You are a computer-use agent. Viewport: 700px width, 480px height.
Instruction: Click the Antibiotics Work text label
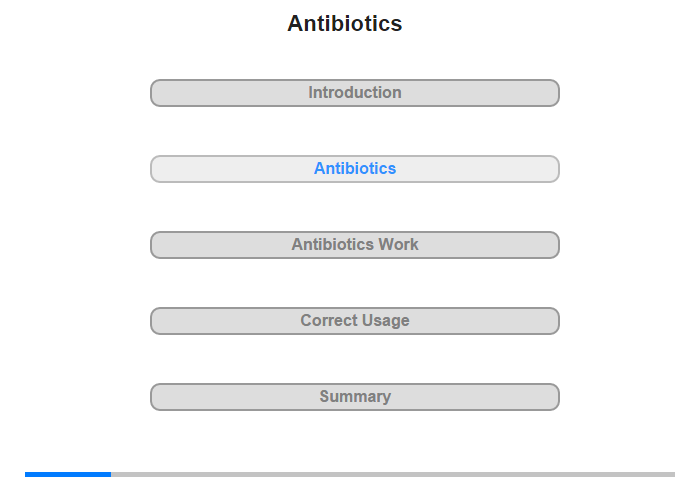355,244
